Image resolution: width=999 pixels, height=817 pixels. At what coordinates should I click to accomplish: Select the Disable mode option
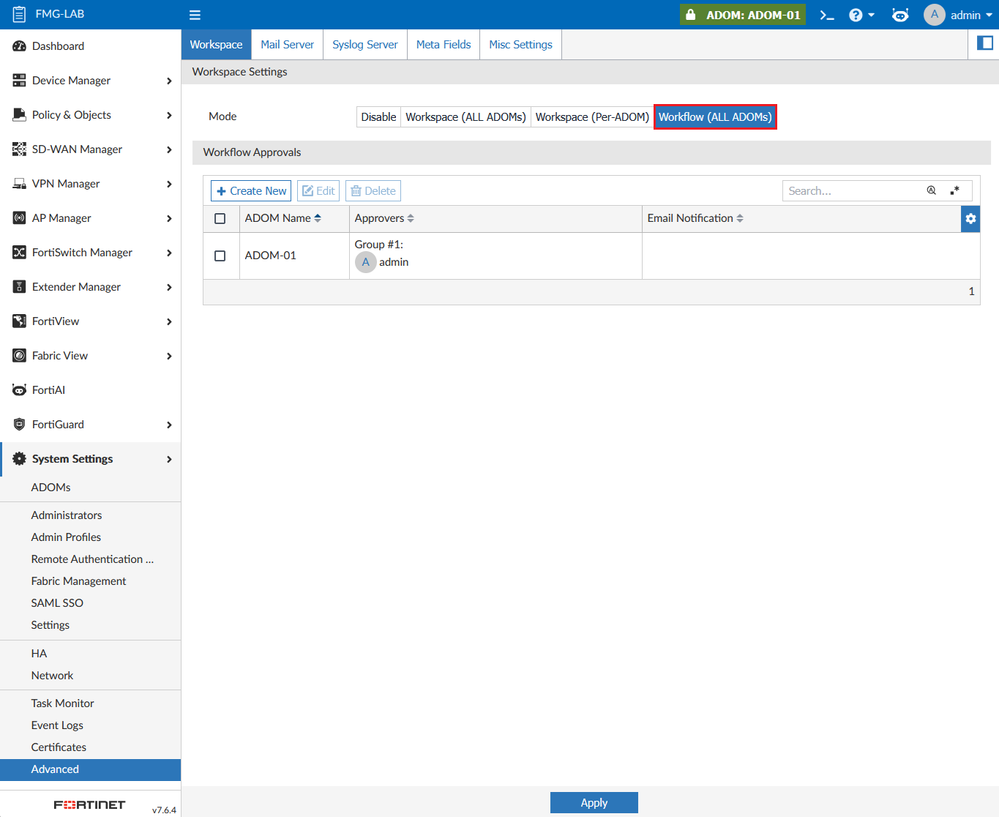pos(378,117)
